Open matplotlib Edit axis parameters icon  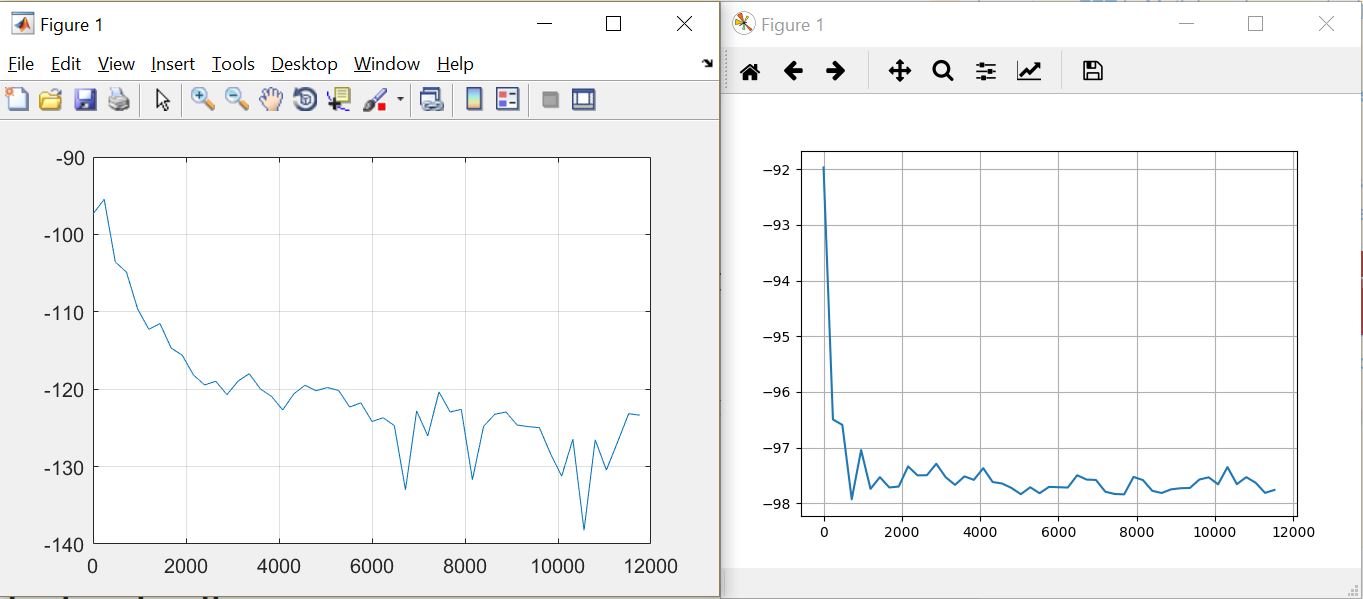[x=1029, y=71]
